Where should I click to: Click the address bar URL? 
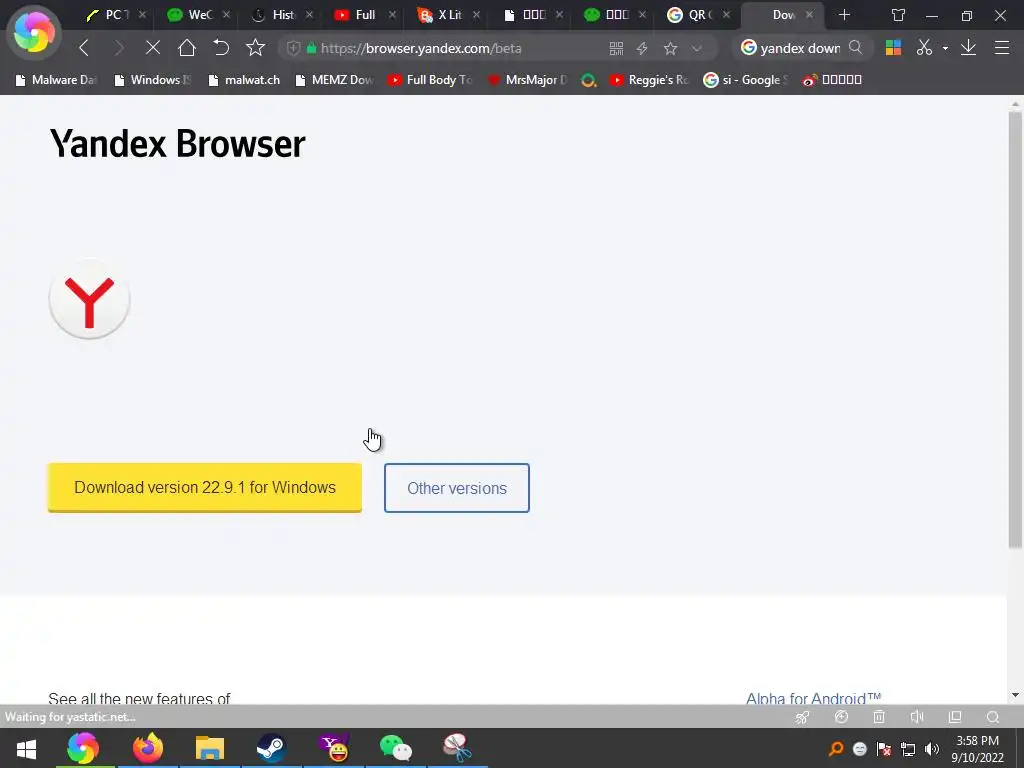(x=421, y=48)
